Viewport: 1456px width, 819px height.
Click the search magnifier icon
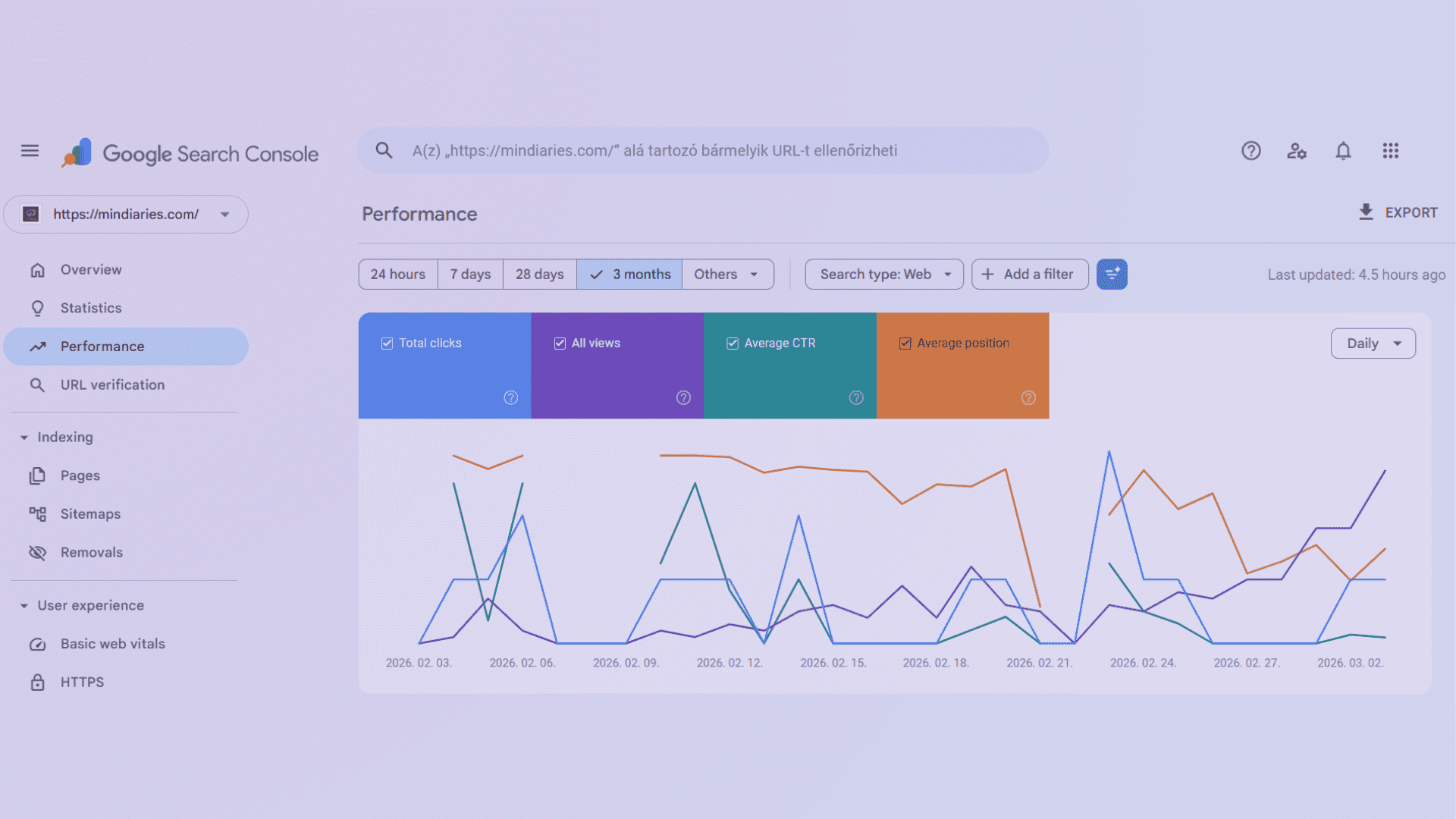pos(384,151)
